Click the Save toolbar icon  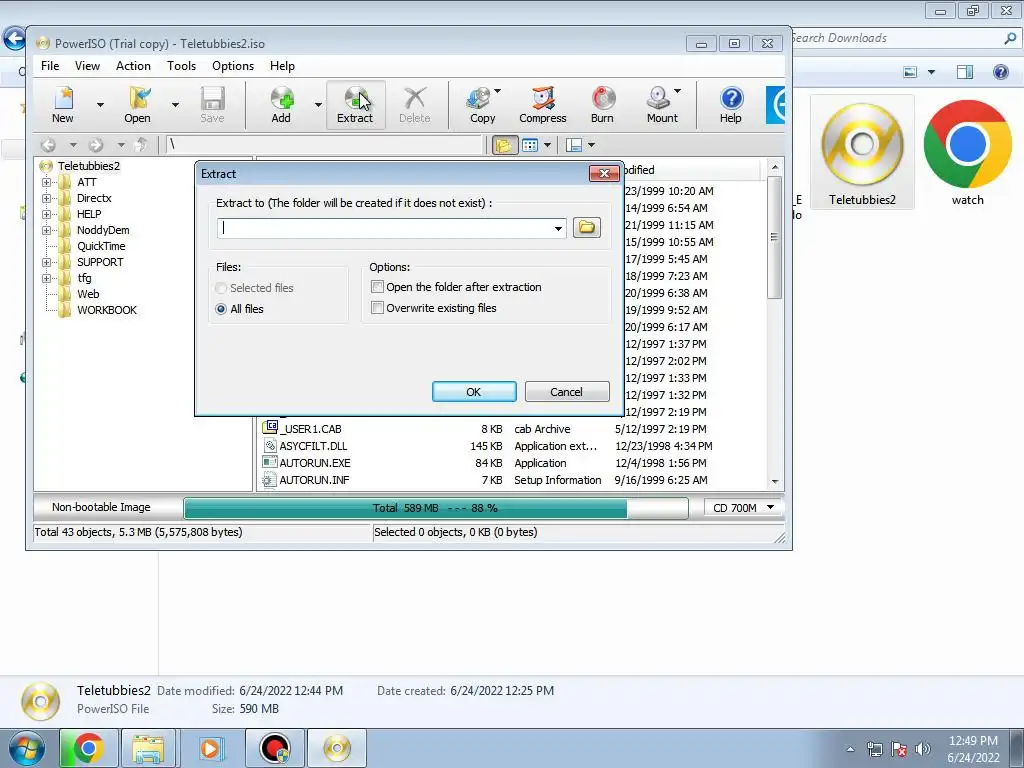coord(212,104)
